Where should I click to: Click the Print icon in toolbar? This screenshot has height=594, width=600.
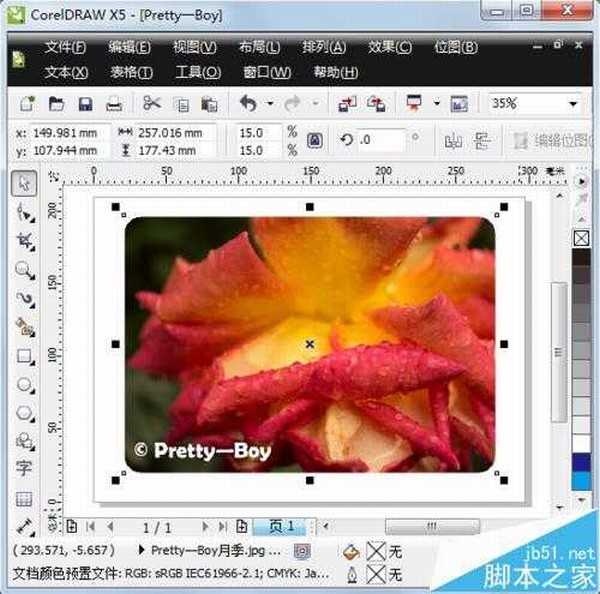coord(114,104)
